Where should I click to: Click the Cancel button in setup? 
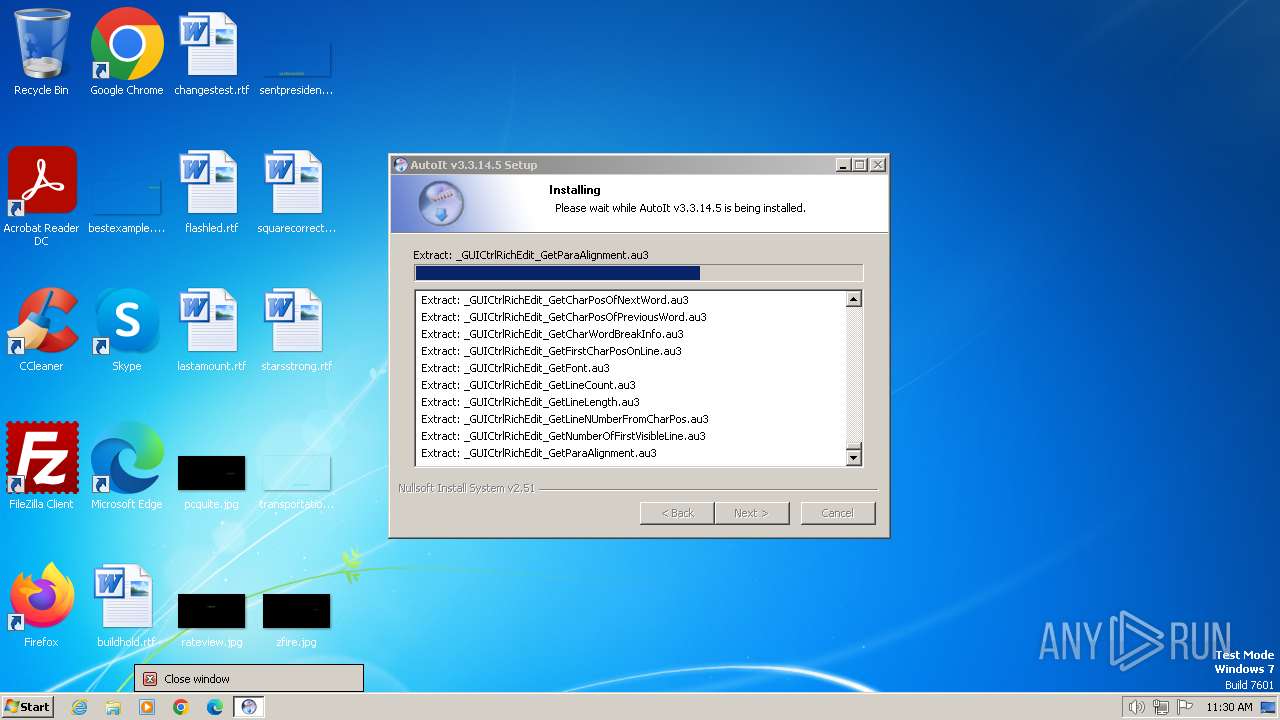click(837, 513)
